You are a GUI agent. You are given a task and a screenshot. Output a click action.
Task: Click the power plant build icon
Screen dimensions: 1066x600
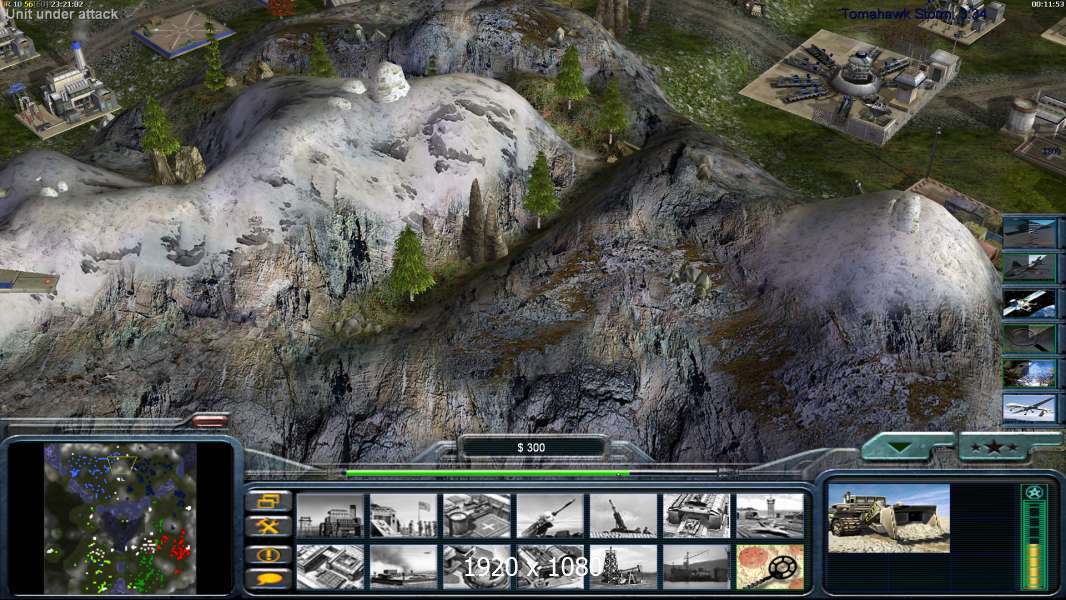point(331,516)
